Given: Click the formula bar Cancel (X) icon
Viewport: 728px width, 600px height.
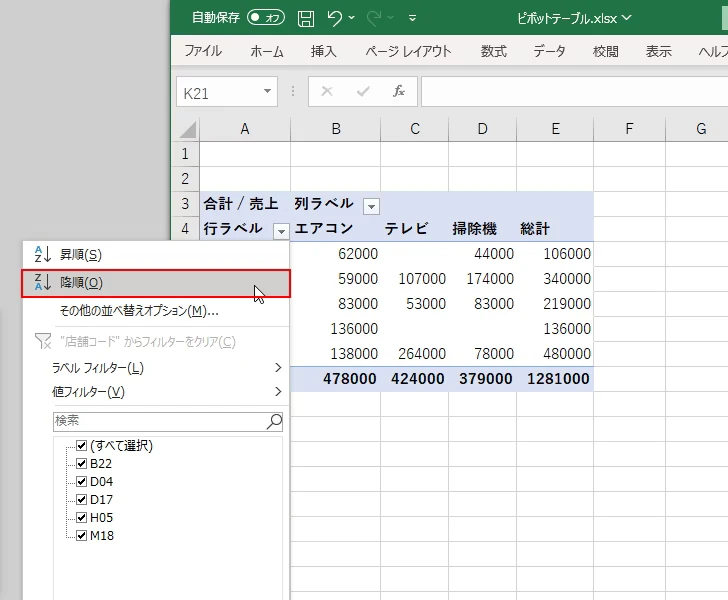Looking at the screenshot, I should coord(327,91).
